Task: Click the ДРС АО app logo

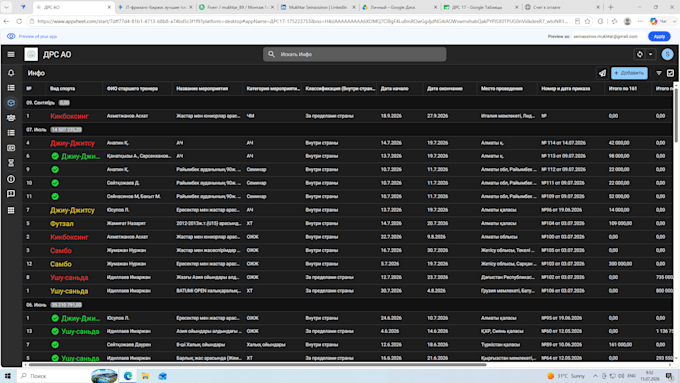Action: coord(31,55)
